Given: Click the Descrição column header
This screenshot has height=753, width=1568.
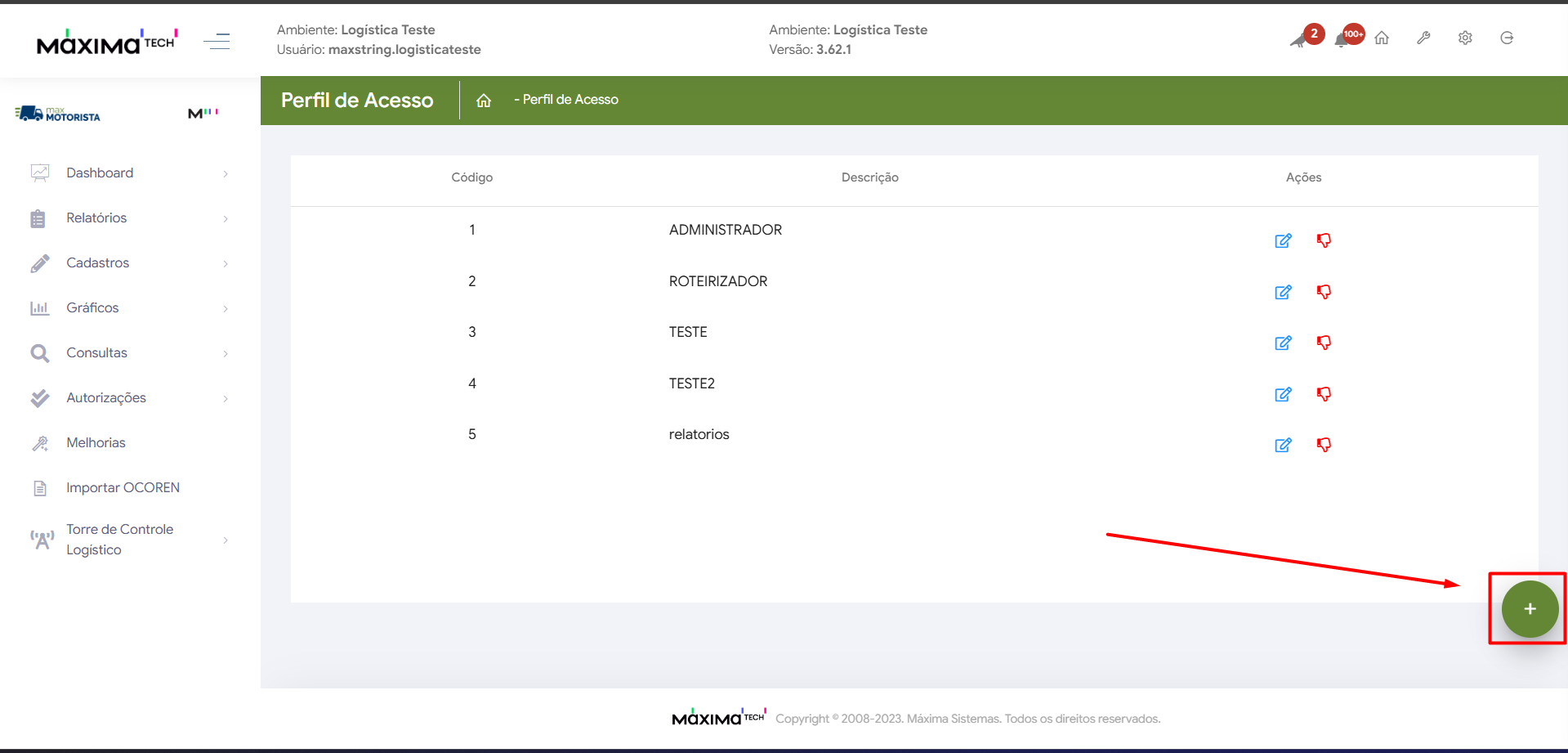Looking at the screenshot, I should tap(870, 177).
